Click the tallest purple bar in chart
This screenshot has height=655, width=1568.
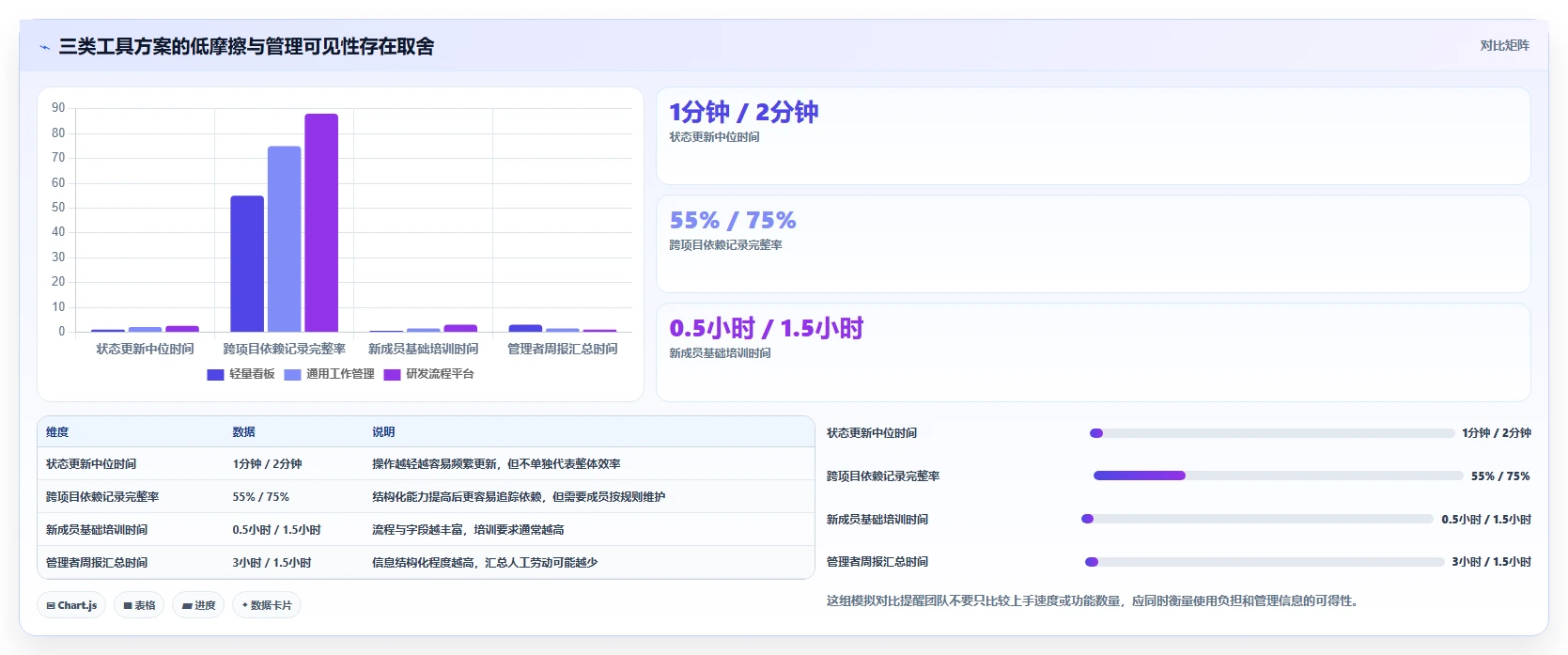point(321,223)
